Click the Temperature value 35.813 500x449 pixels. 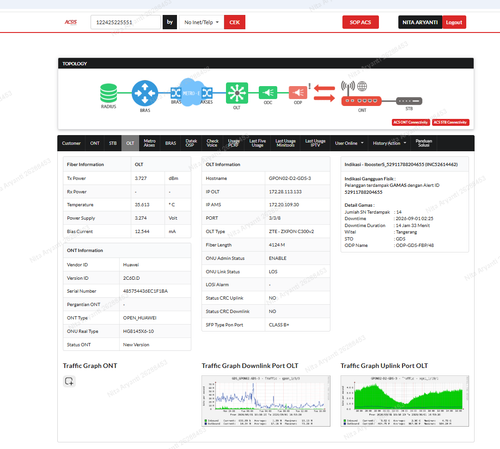[142, 205]
